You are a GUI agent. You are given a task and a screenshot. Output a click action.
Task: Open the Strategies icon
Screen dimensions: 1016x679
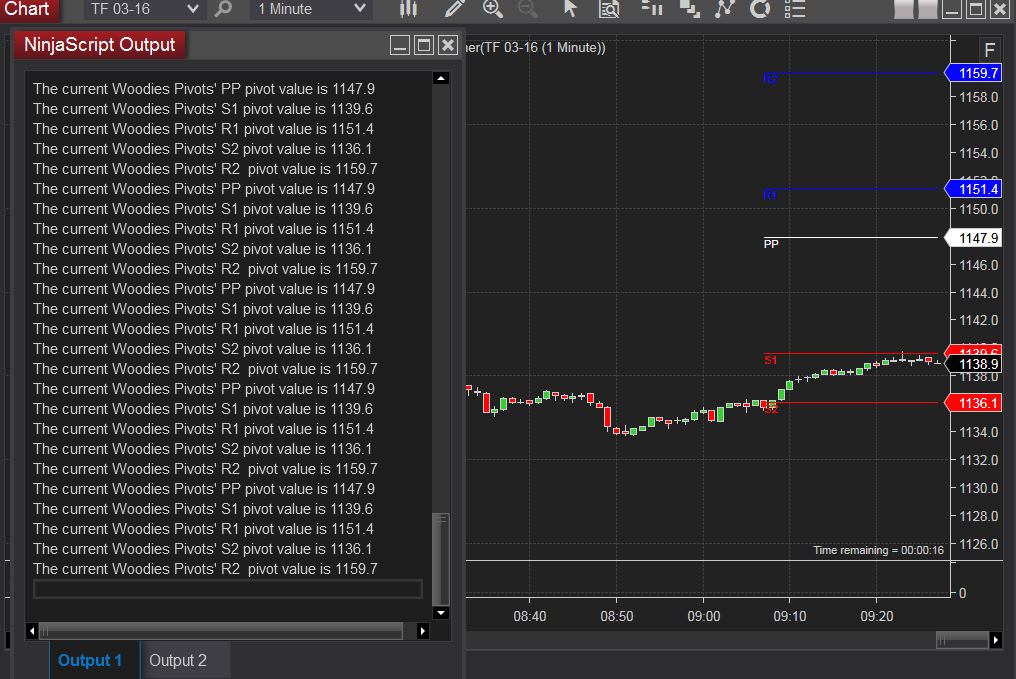click(x=760, y=8)
